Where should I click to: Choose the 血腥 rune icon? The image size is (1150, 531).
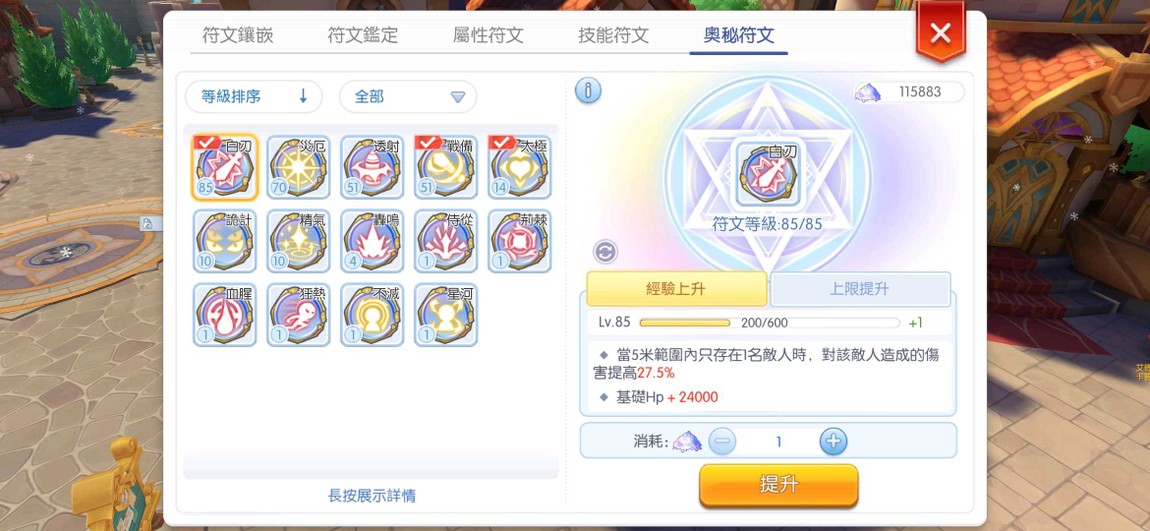coord(224,315)
